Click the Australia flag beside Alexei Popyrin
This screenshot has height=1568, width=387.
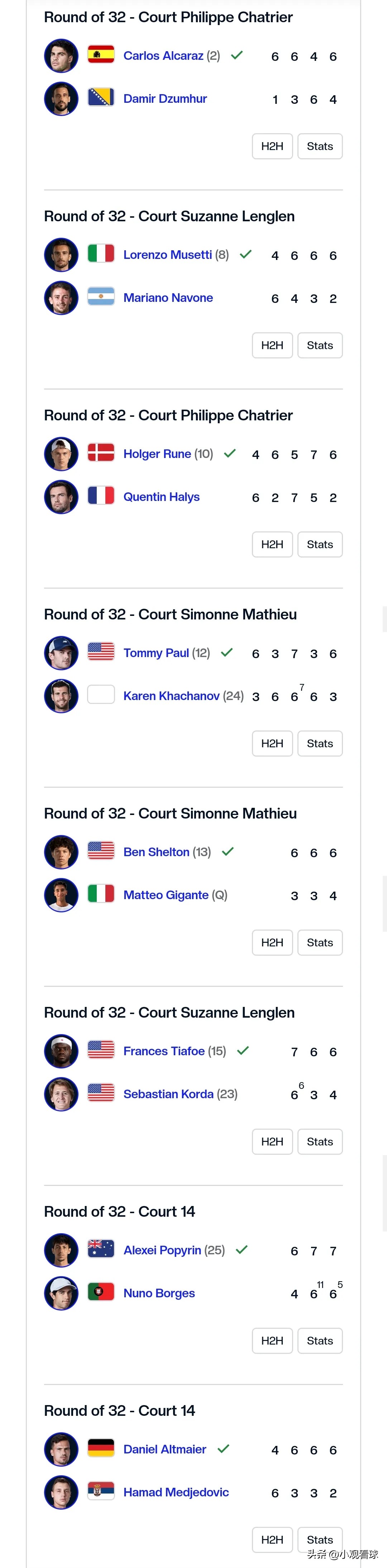(x=101, y=1250)
